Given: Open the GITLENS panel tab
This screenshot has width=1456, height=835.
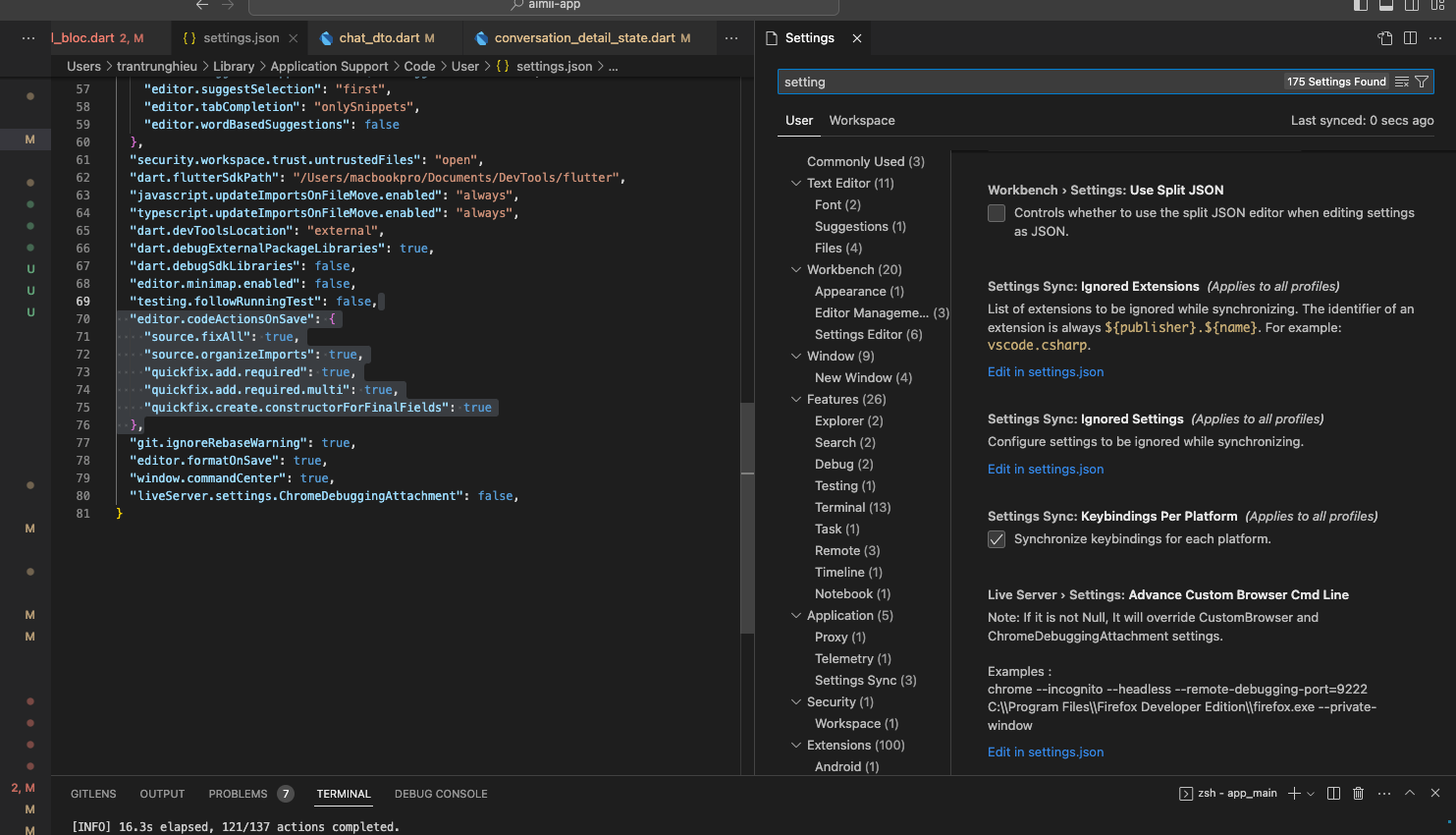Looking at the screenshot, I should 93,794.
